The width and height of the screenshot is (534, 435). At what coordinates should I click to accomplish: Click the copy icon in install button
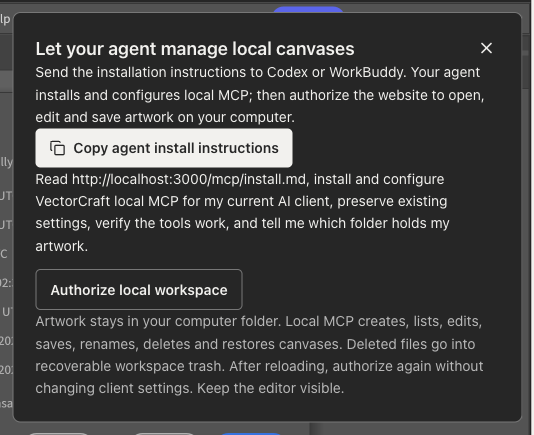point(58,148)
